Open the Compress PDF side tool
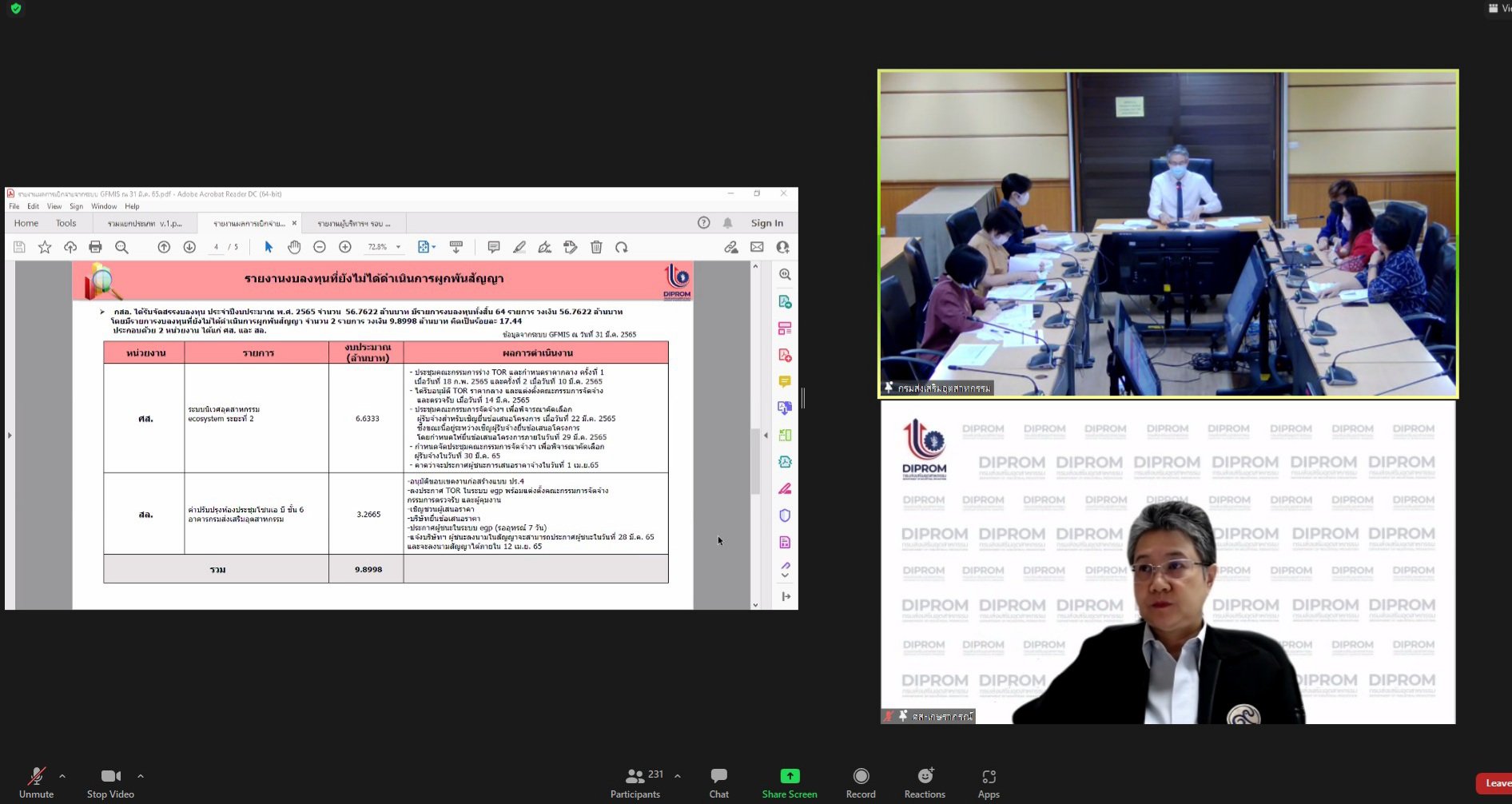Image resolution: width=1512 pixels, height=804 pixels. (x=785, y=462)
